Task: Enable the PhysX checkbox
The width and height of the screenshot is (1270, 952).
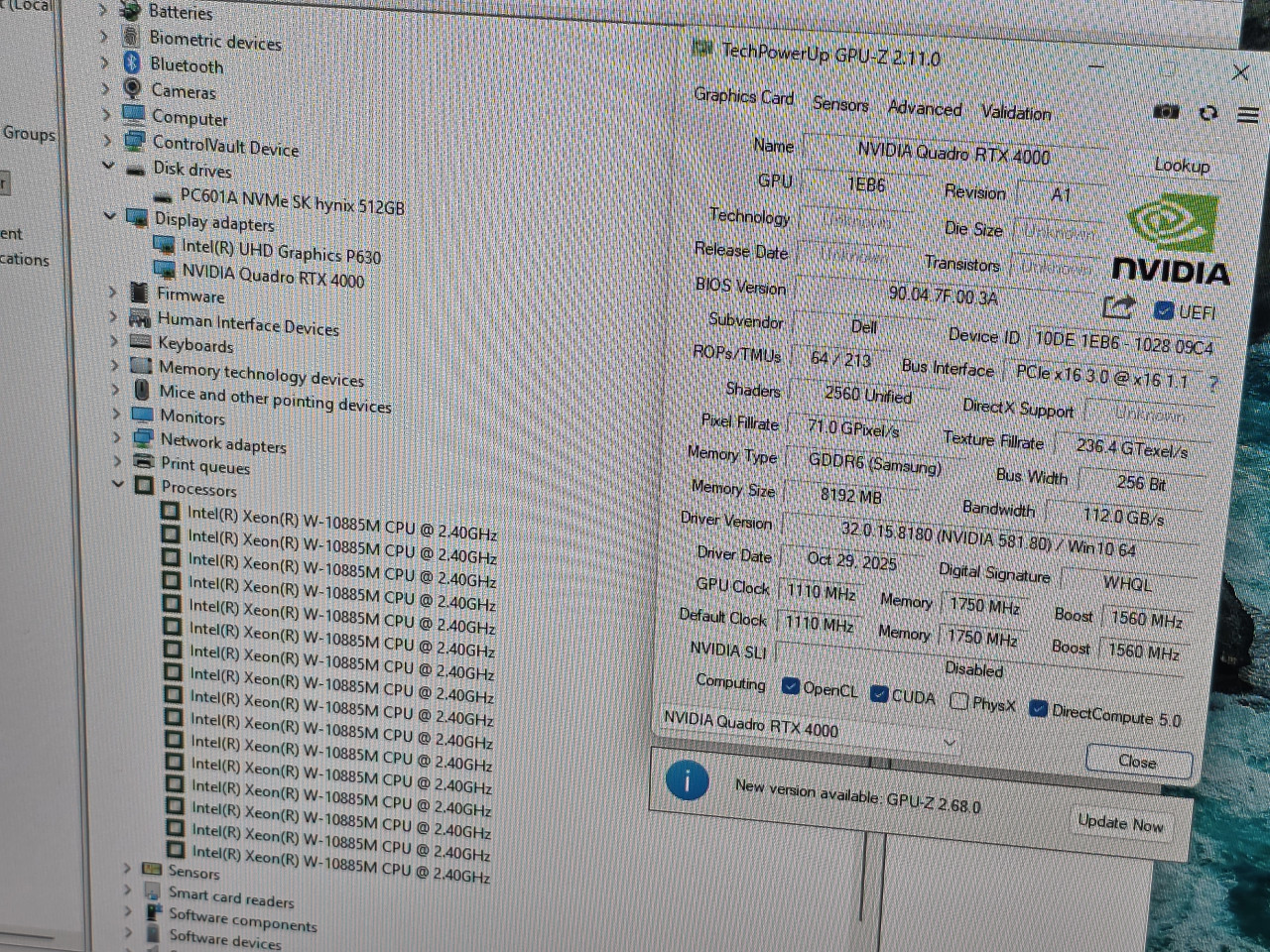Action: coord(958,701)
